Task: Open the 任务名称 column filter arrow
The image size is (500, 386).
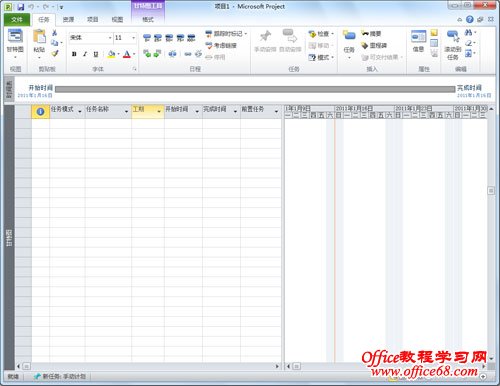Action: click(x=126, y=111)
